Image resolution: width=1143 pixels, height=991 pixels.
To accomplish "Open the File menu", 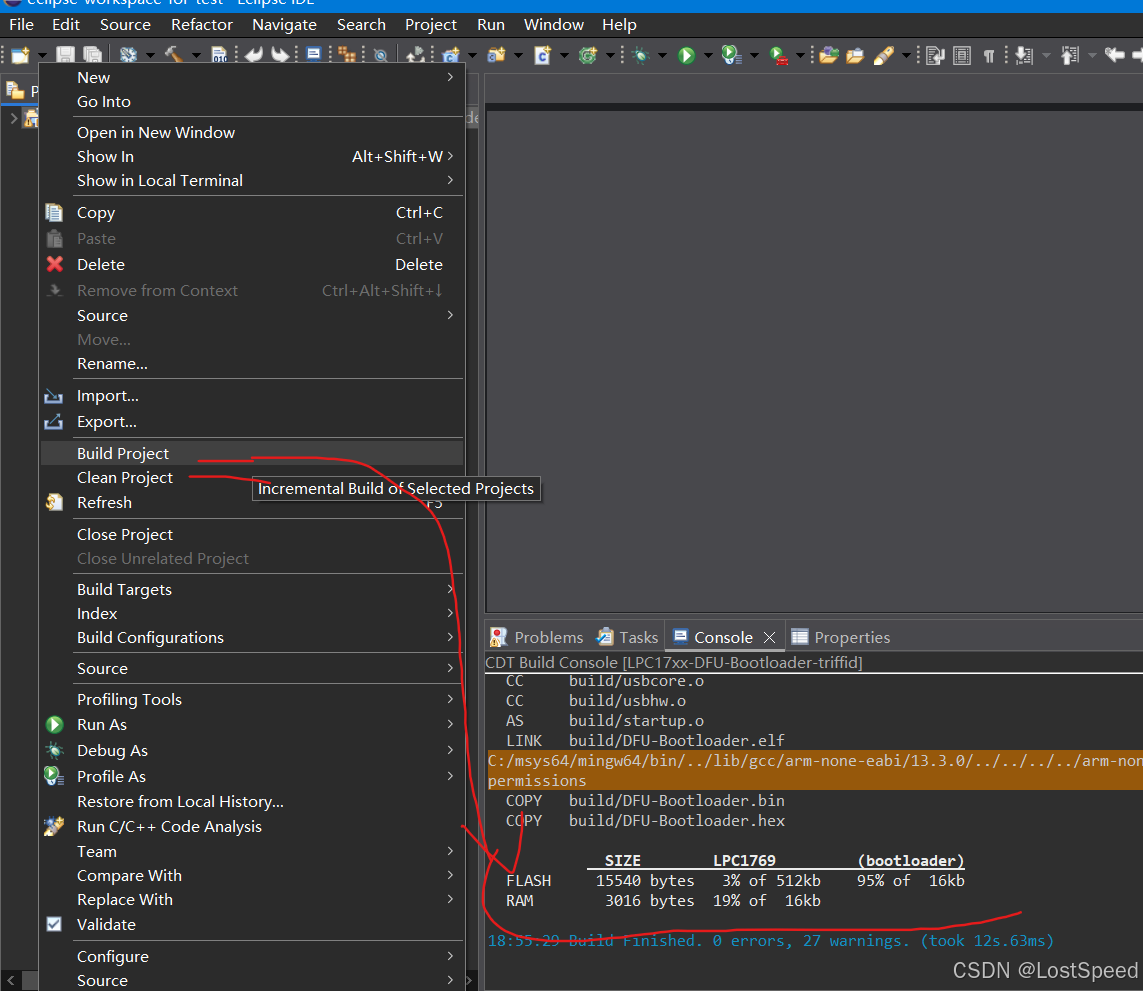I will click(x=21, y=25).
